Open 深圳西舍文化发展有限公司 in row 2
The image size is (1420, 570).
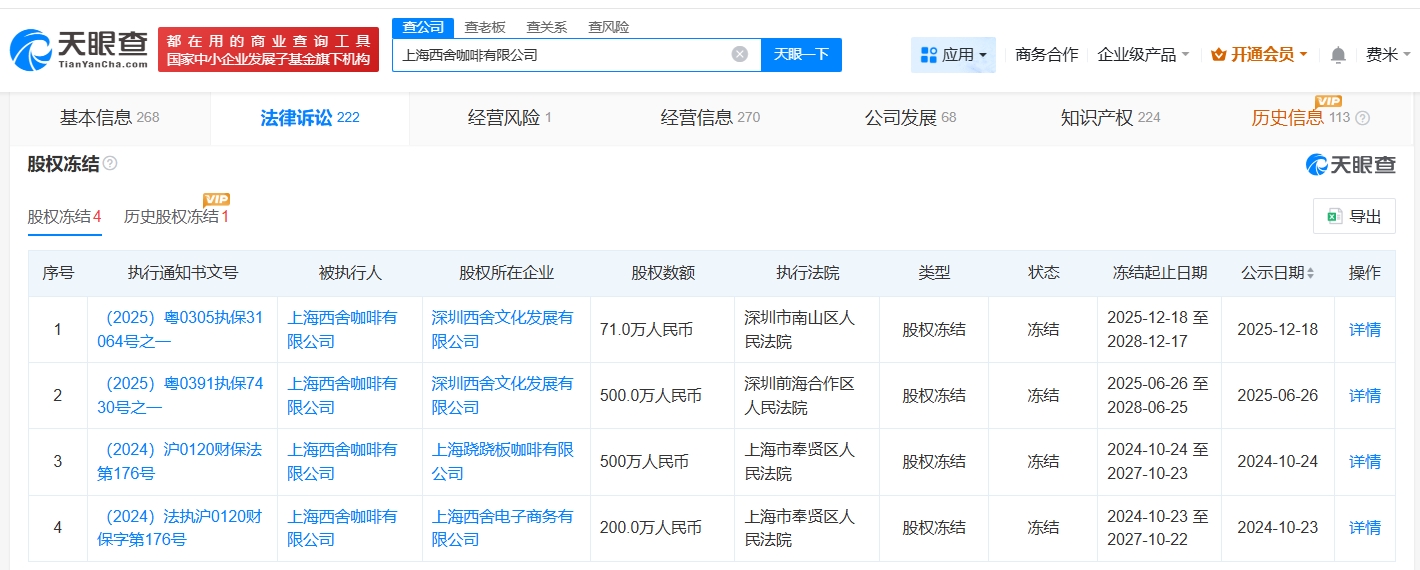503,395
